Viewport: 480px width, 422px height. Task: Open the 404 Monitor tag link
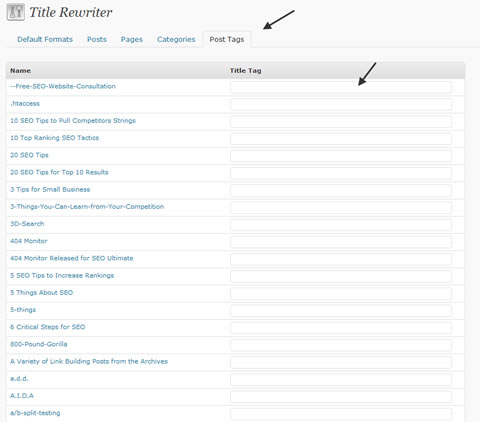tap(29, 241)
